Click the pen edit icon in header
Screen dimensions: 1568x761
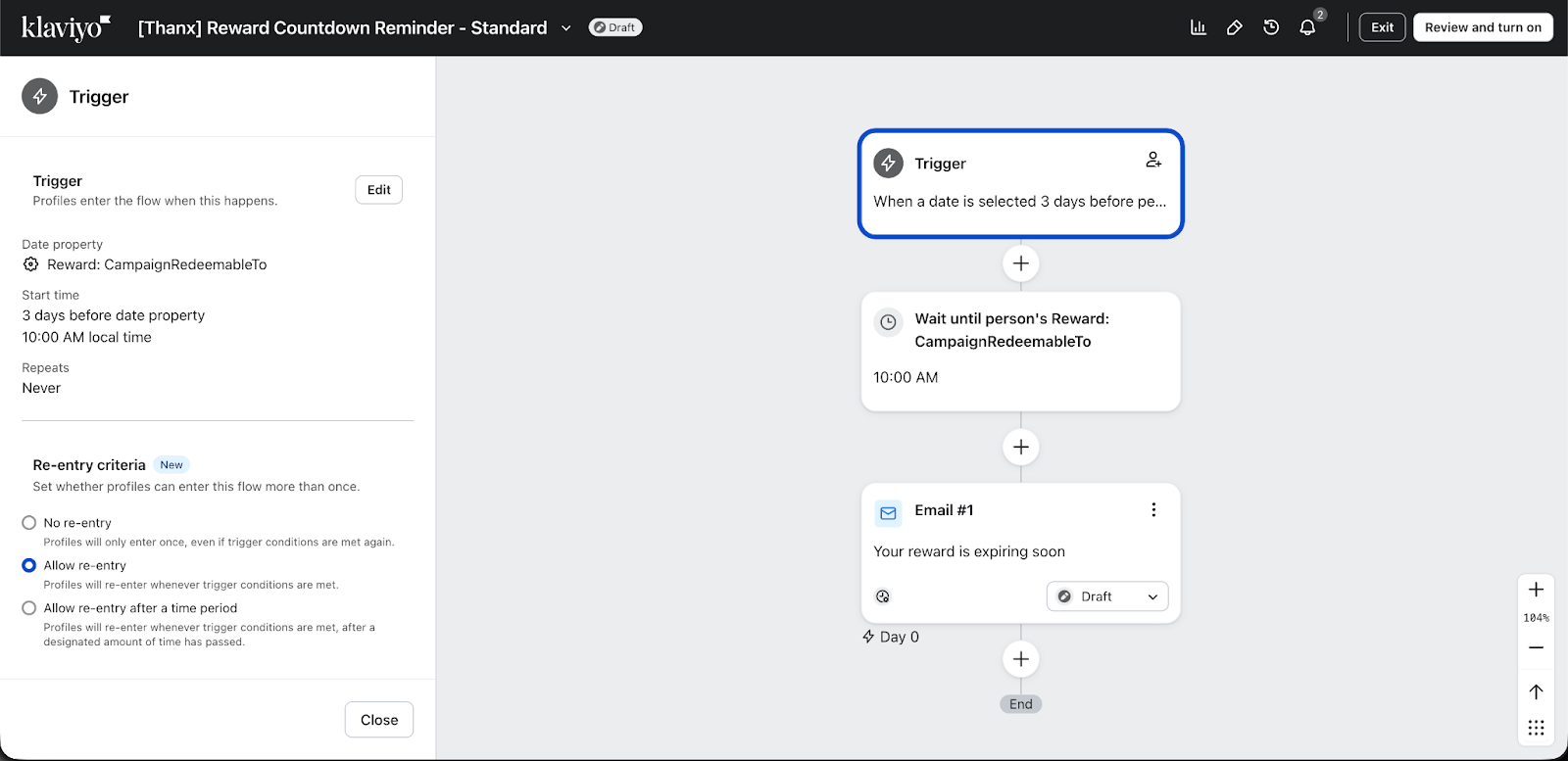pos(1235,27)
